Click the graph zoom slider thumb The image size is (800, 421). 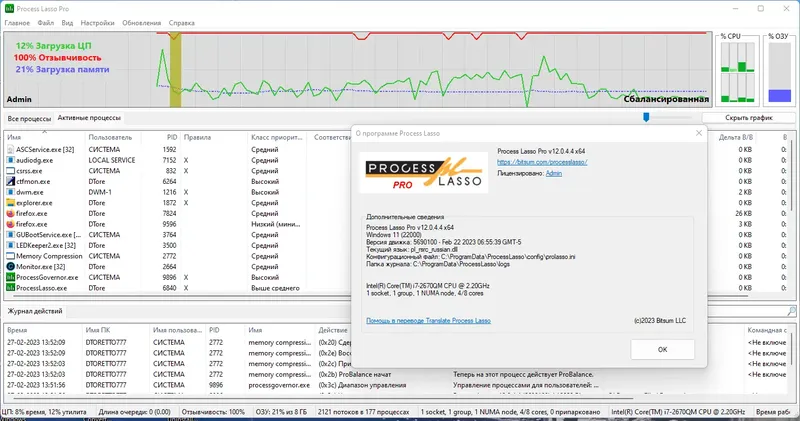(x=646, y=117)
